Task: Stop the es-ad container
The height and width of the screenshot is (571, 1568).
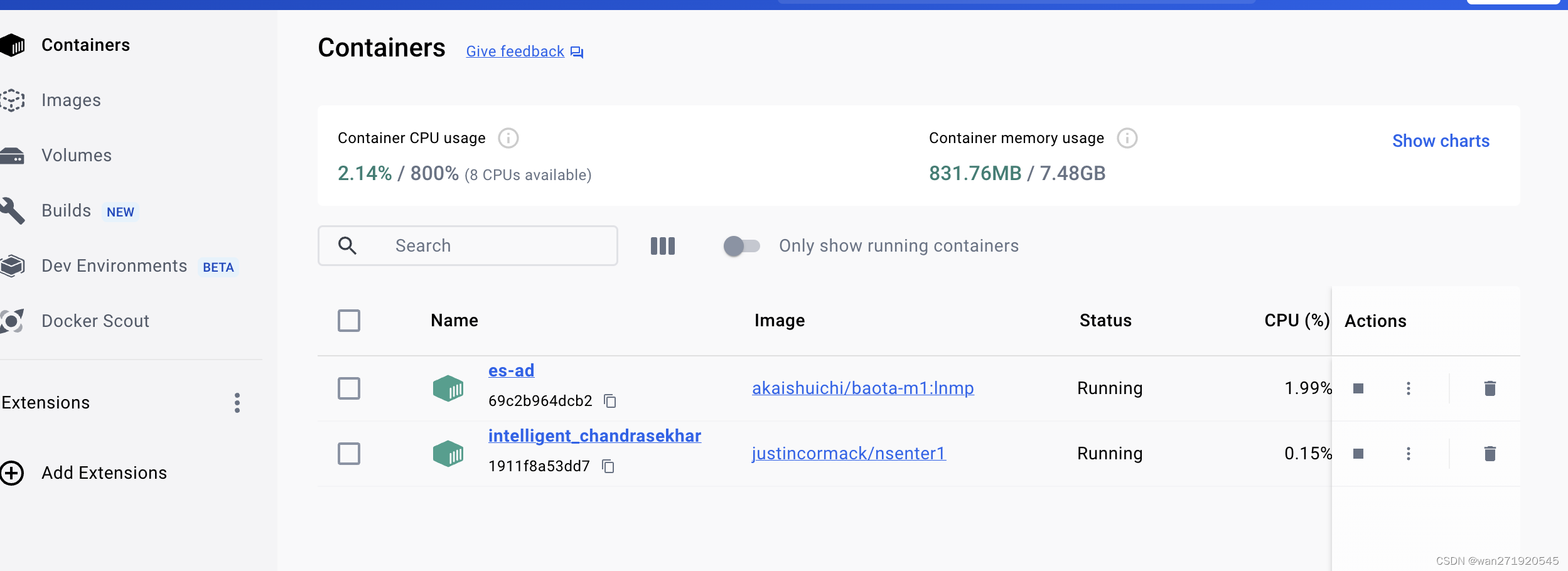Action: pos(1358,388)
